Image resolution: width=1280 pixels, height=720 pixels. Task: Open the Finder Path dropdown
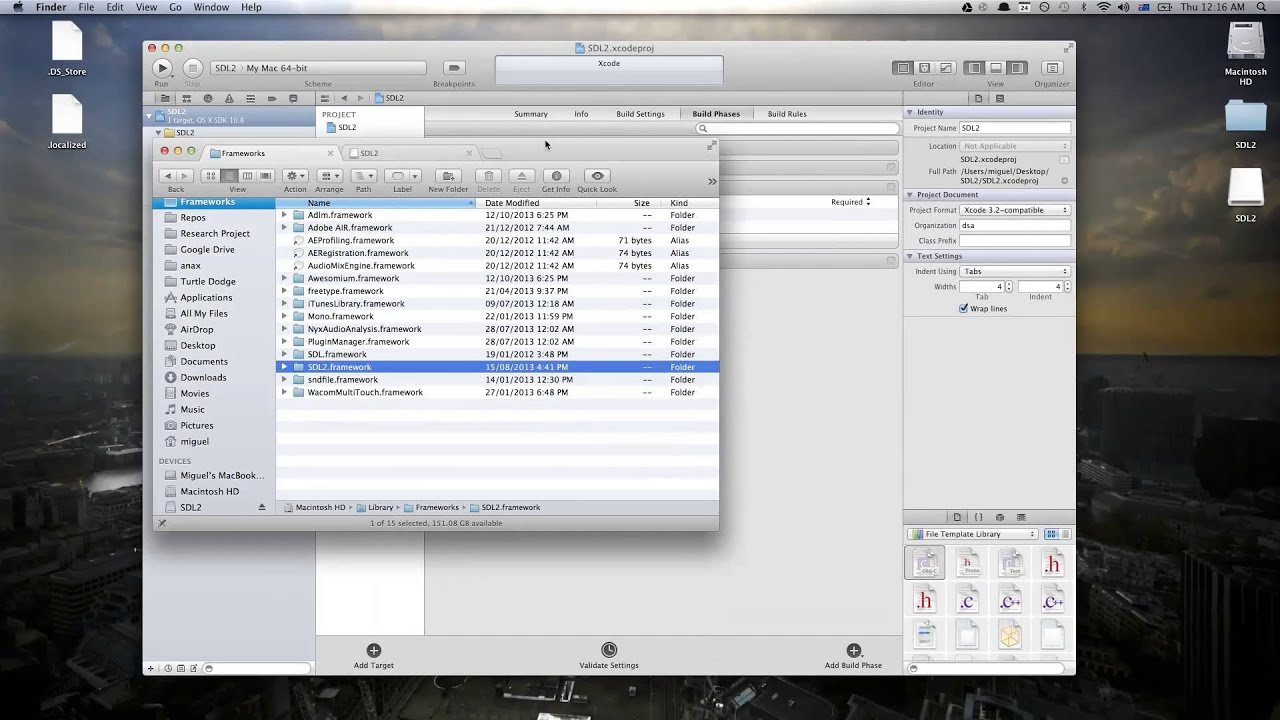click(363, 176)
